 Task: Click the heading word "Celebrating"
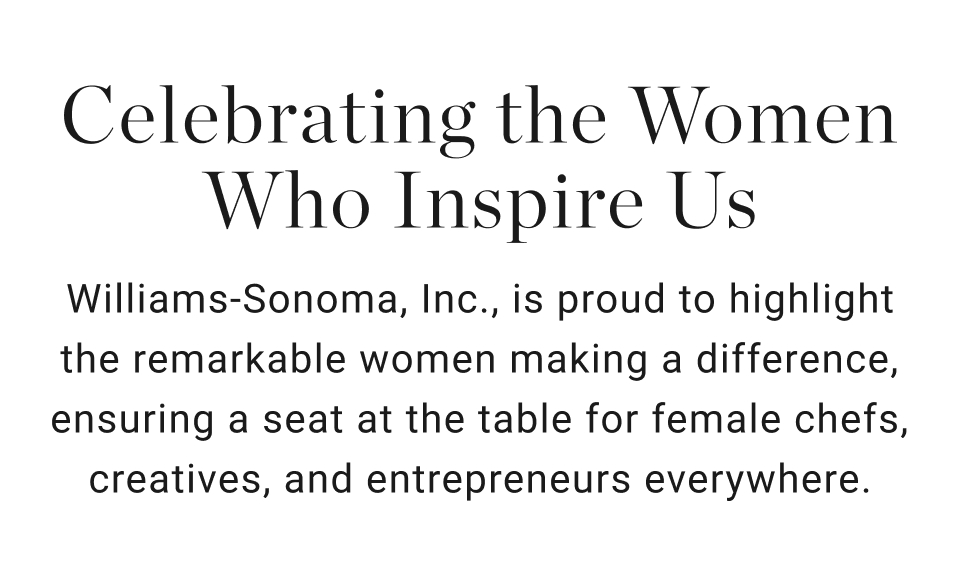pyautogui.click(x=269, y=118)
